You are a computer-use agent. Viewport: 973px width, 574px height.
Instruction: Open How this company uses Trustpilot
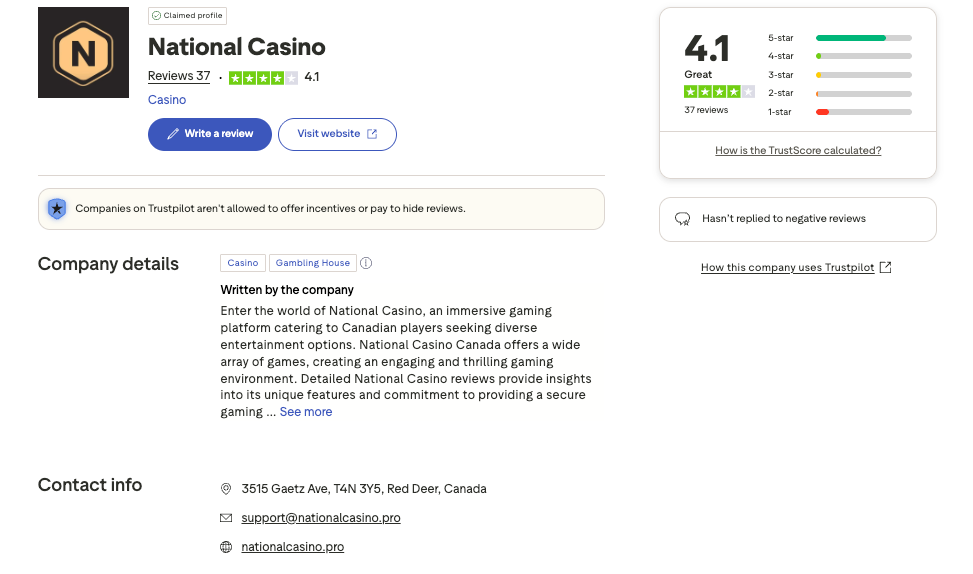point(788,268)
